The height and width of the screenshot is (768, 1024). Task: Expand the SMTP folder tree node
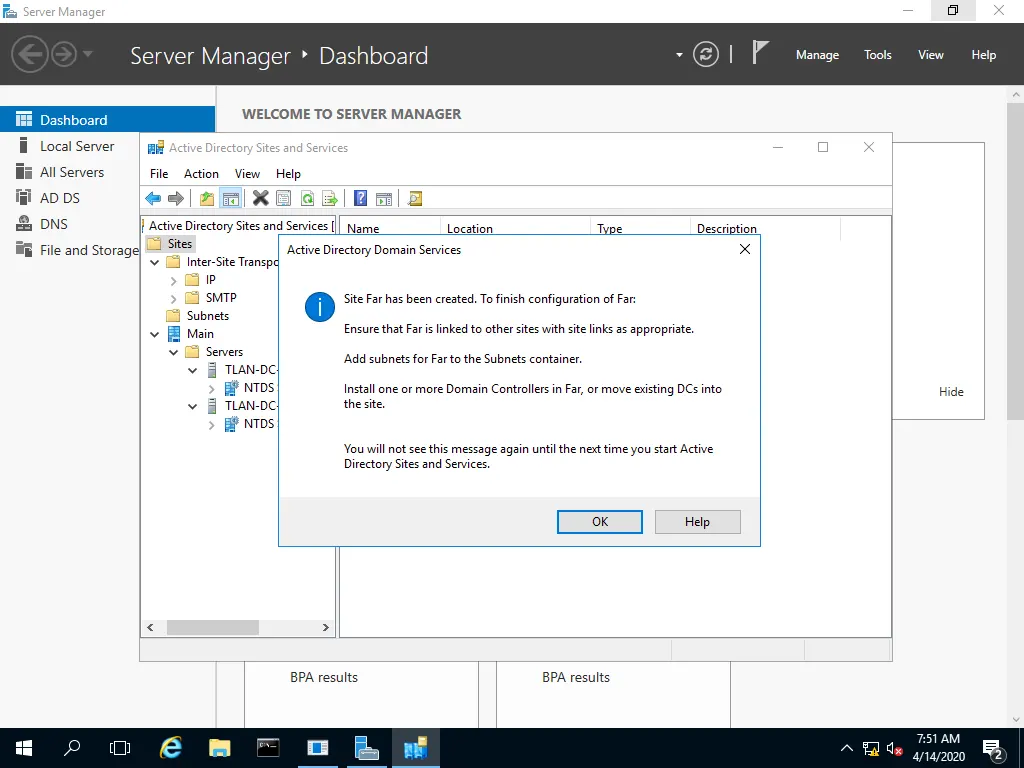pyautogui.click(x=173, y=298)
